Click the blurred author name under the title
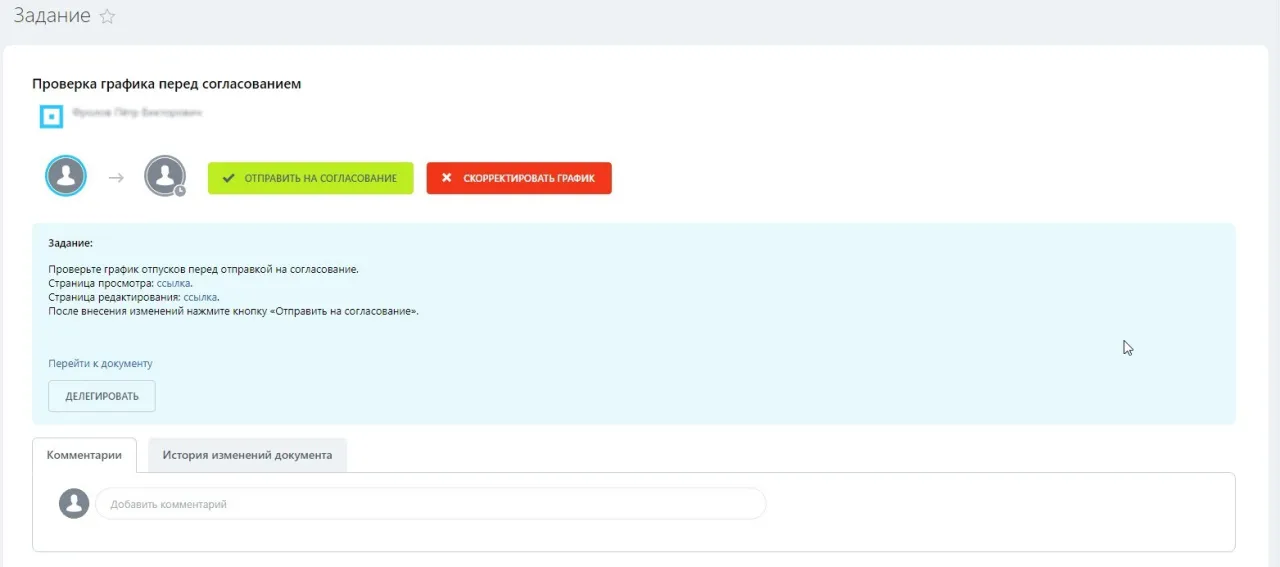1280x567 pixels. pyautogui.click(x=137, y=114)
